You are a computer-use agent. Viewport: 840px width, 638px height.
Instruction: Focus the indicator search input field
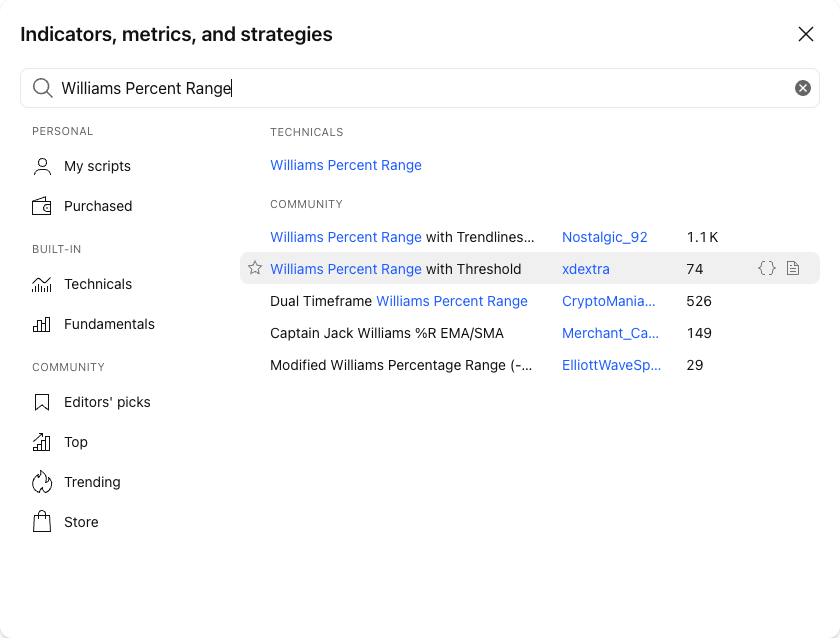tap(420, 88)
